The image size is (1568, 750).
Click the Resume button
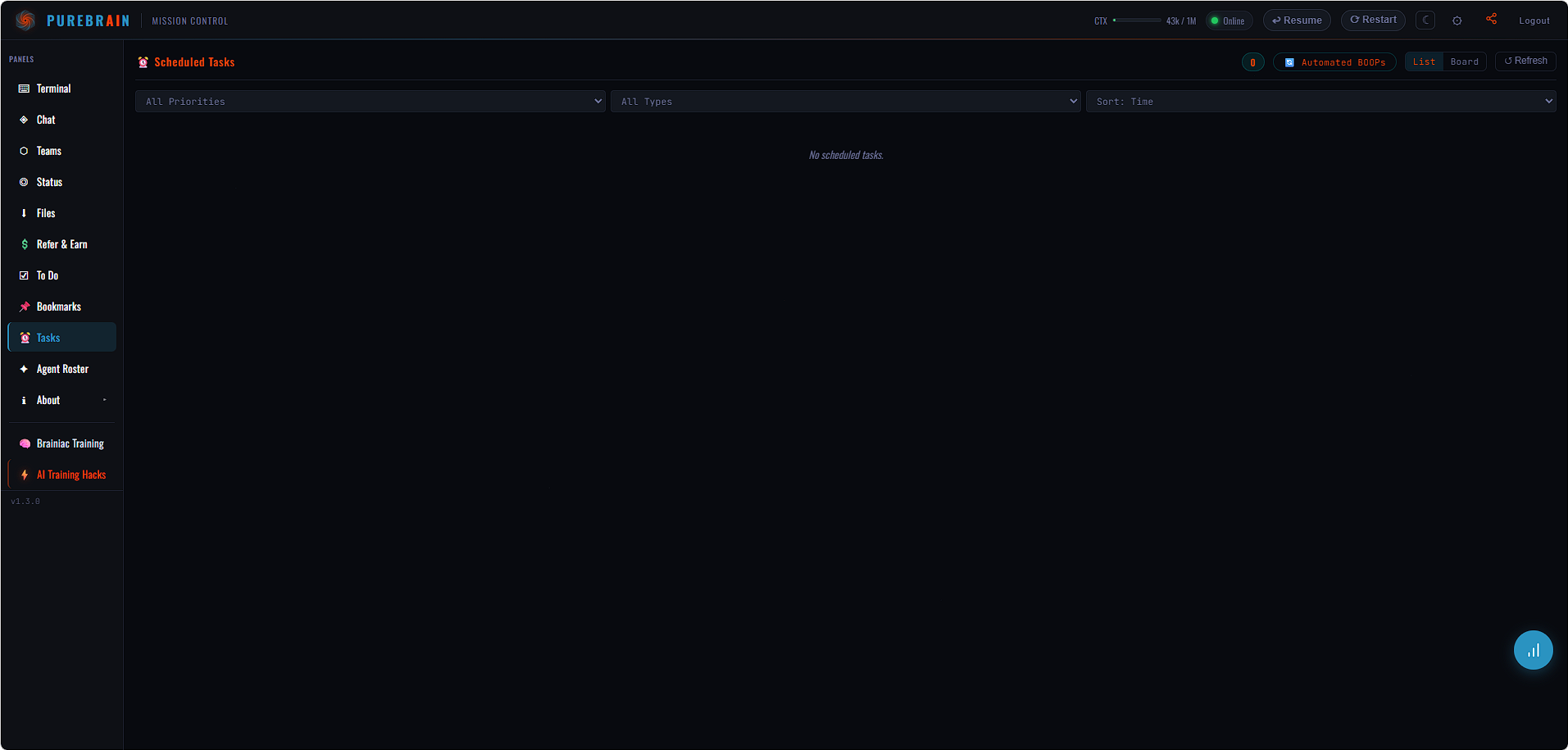1297,20
